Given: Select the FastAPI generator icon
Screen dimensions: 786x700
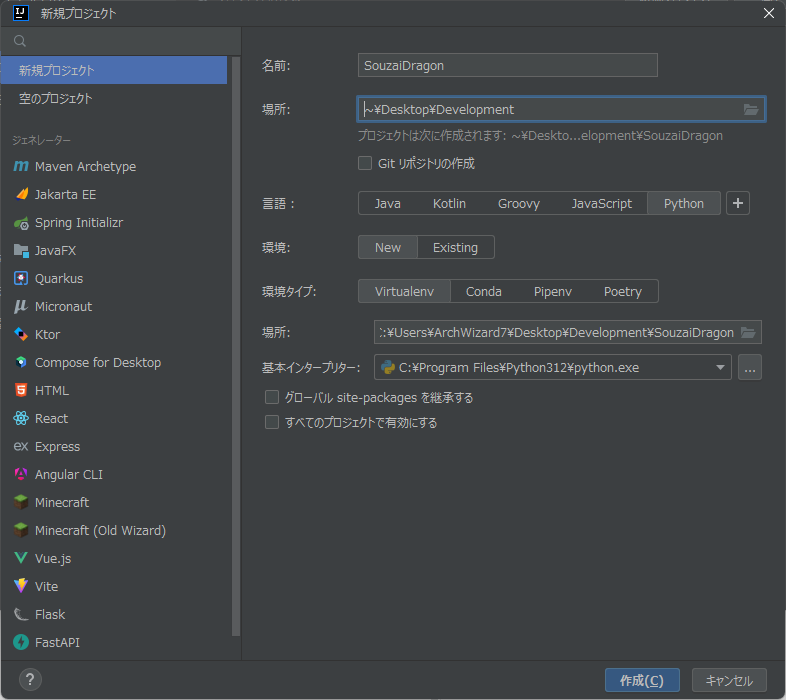Looking at the screenshot, I should (x=21, y=642).
